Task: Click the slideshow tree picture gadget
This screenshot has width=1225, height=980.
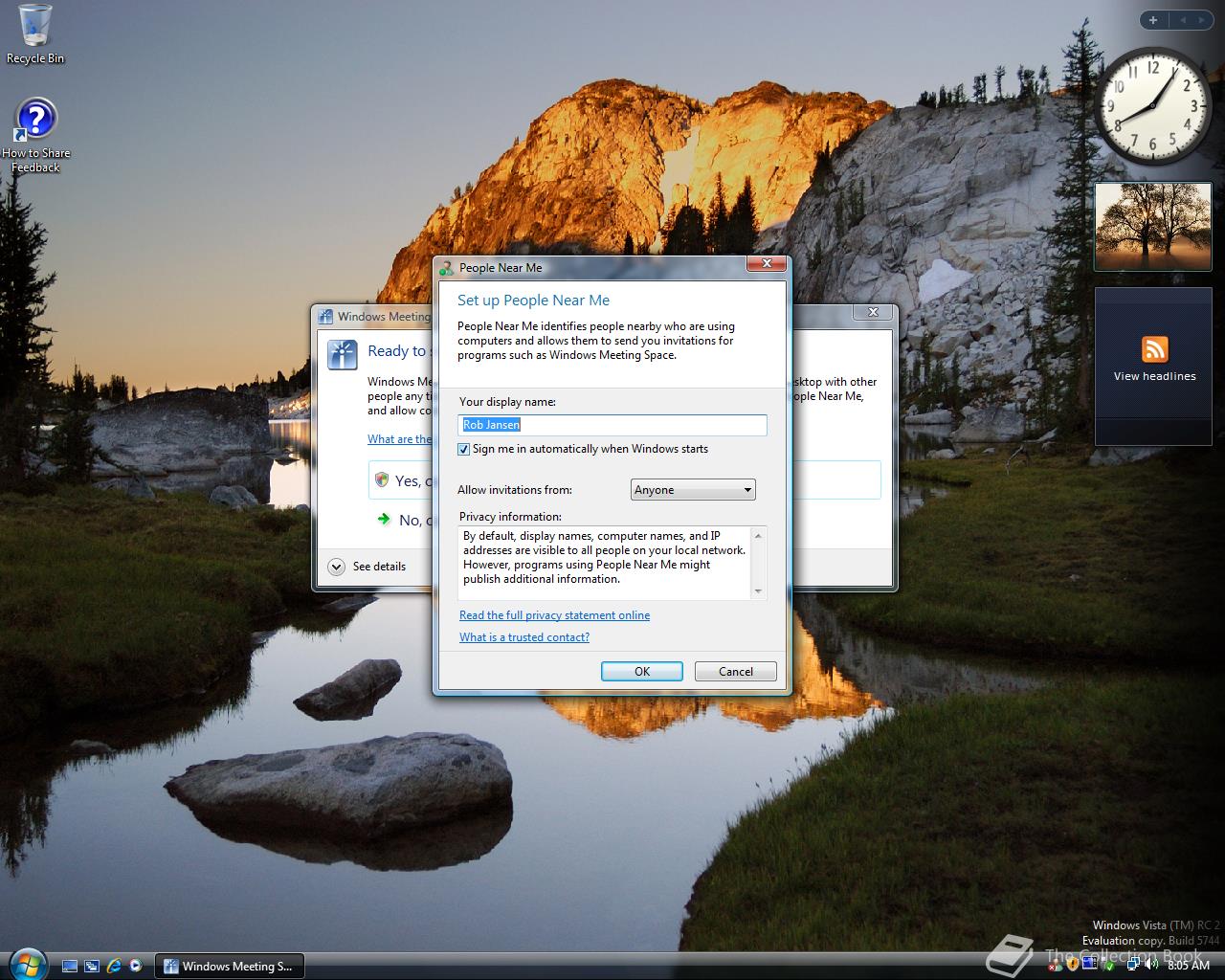Action: (1153, 227)
